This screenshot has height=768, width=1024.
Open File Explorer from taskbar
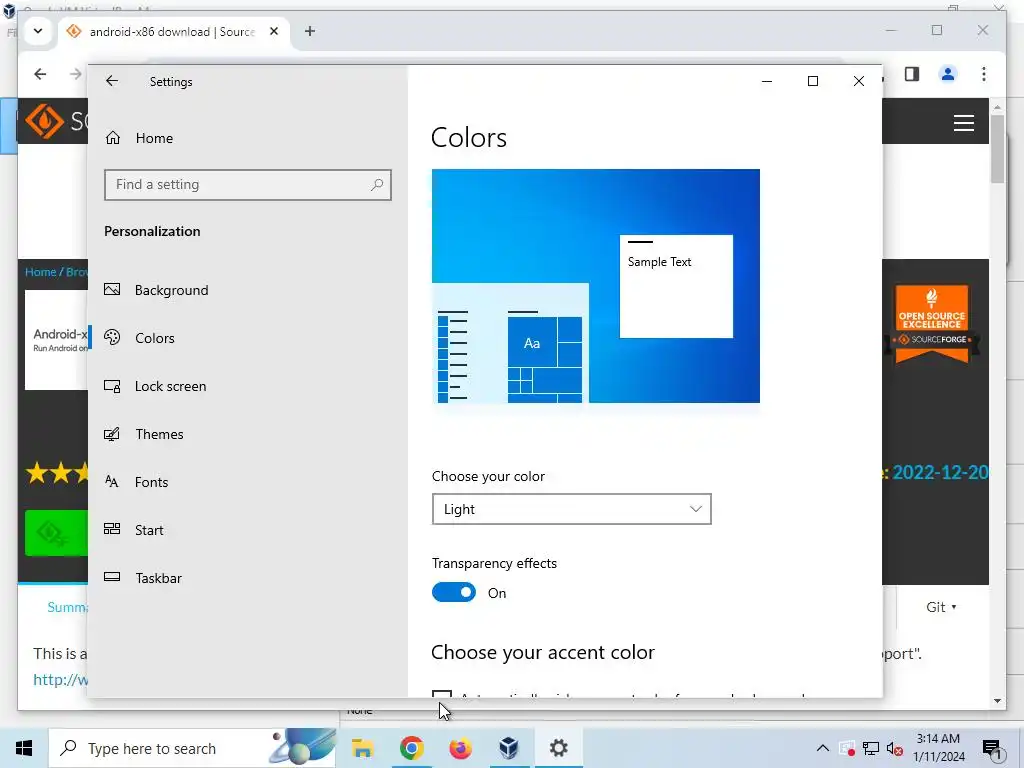[x=362, y=748]
